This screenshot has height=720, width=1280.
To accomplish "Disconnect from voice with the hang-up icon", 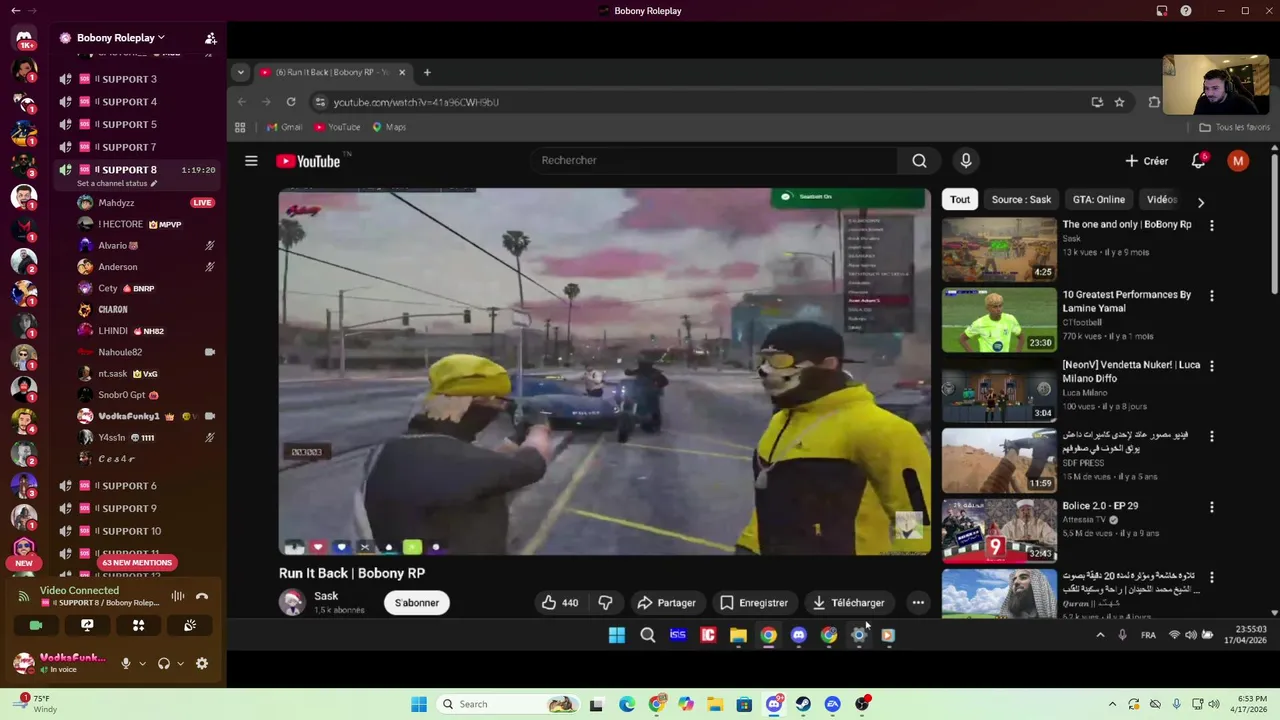I will [202, 596].
